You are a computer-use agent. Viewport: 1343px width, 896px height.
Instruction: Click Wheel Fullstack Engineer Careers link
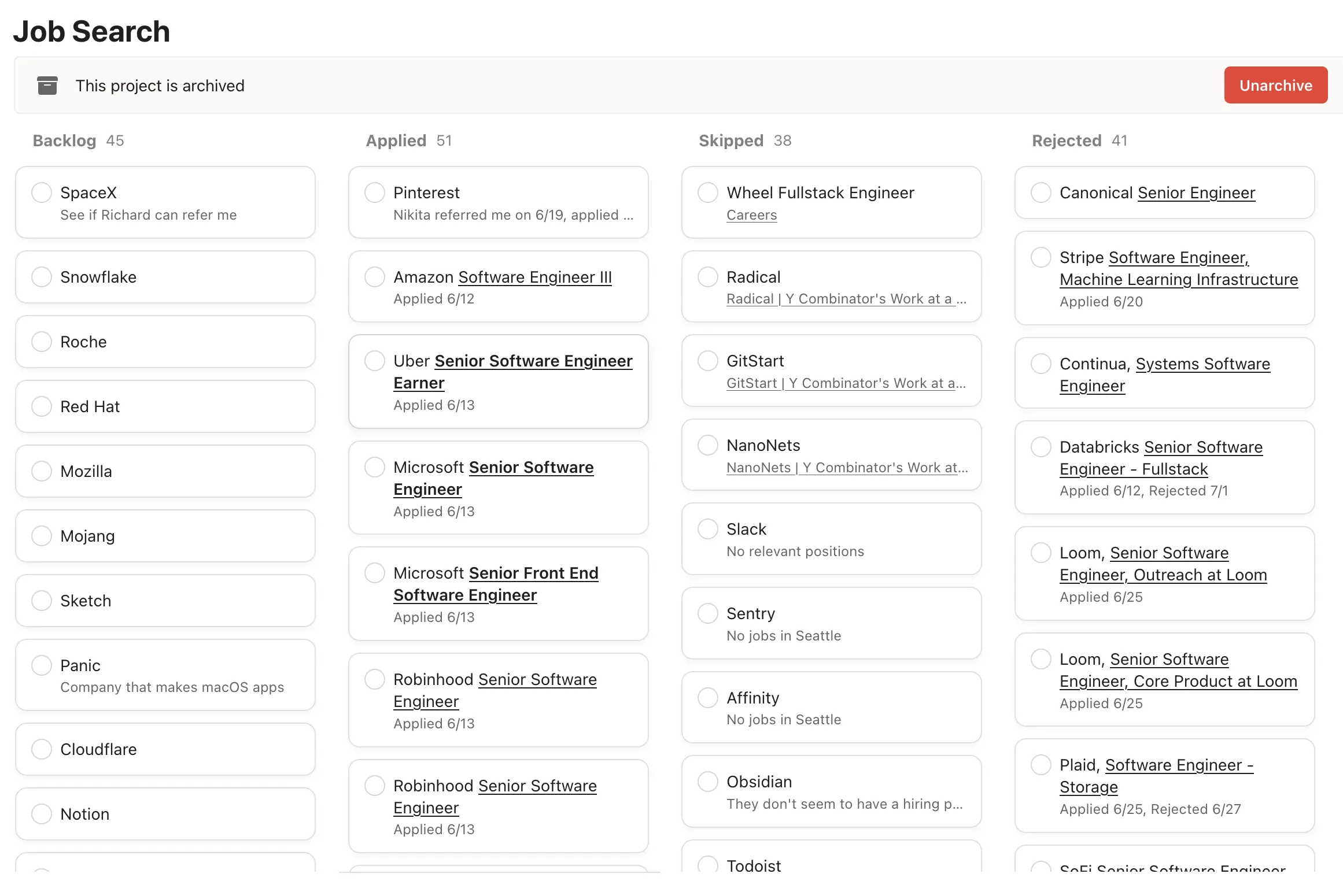(x=752, y=213)
